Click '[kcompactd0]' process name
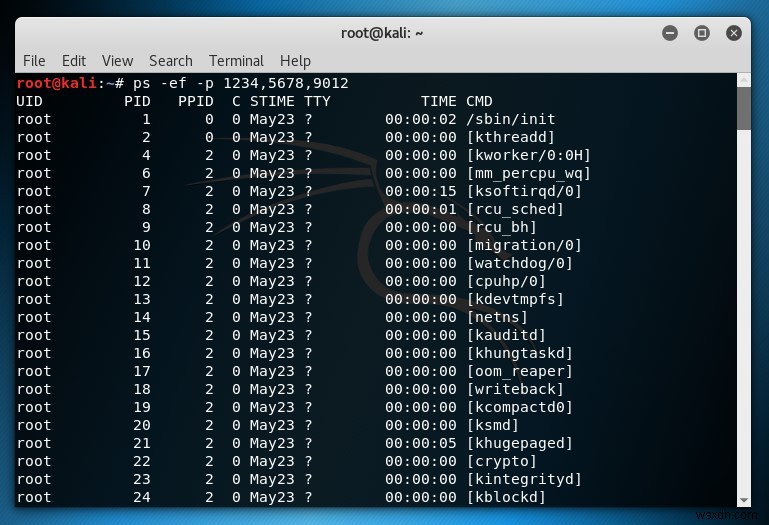Viewport: 769px width, 525px height. [x=519, y=407]
